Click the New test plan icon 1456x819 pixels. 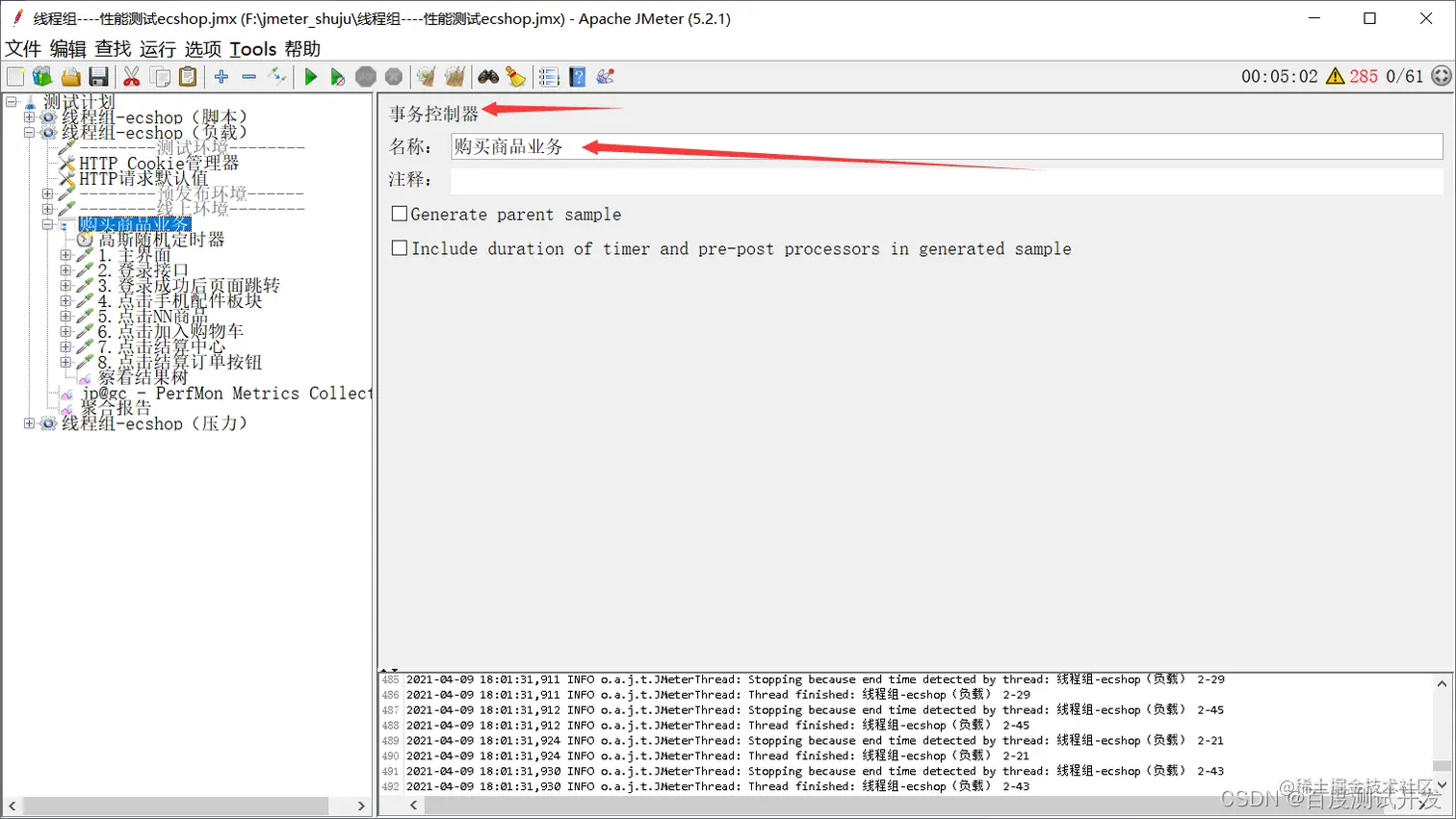click(15, 77)
